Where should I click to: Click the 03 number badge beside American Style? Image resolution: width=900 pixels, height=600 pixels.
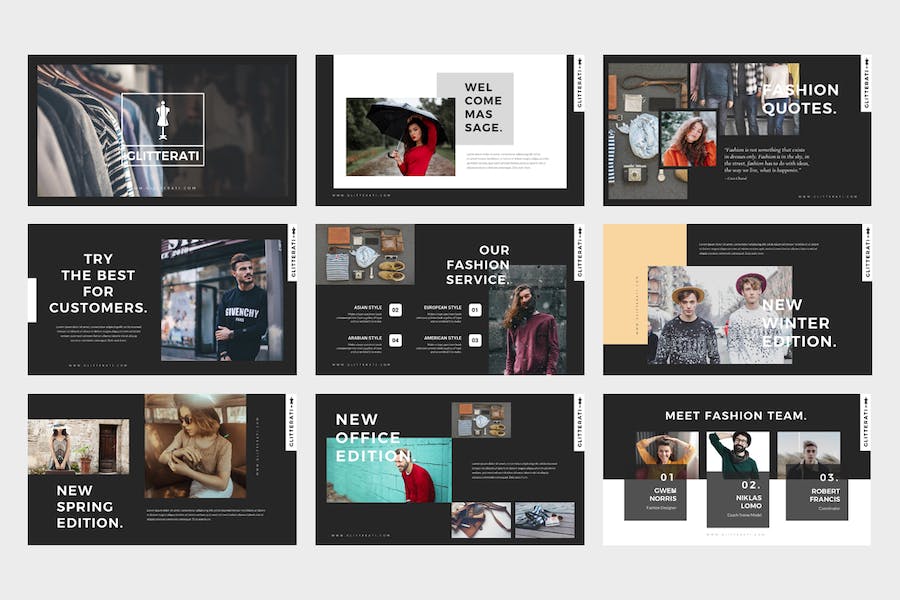click(x=475, y=340)
